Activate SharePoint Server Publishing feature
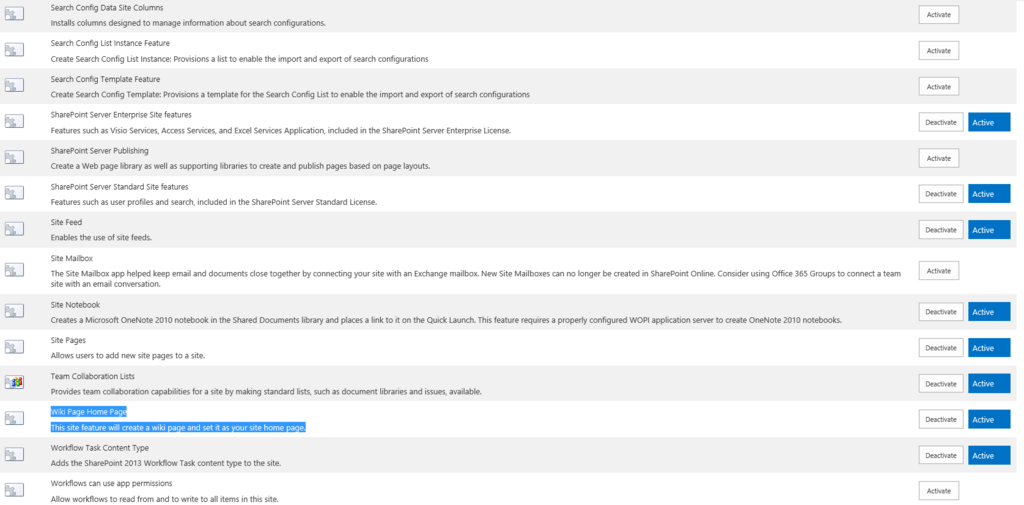The image size is (1024, 505). click(938, 158)
